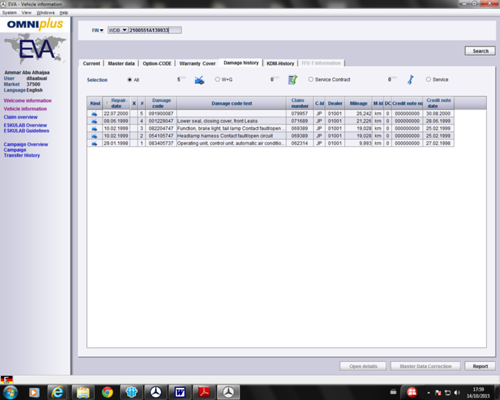Click the Service wrench icon

click(411, 80)
